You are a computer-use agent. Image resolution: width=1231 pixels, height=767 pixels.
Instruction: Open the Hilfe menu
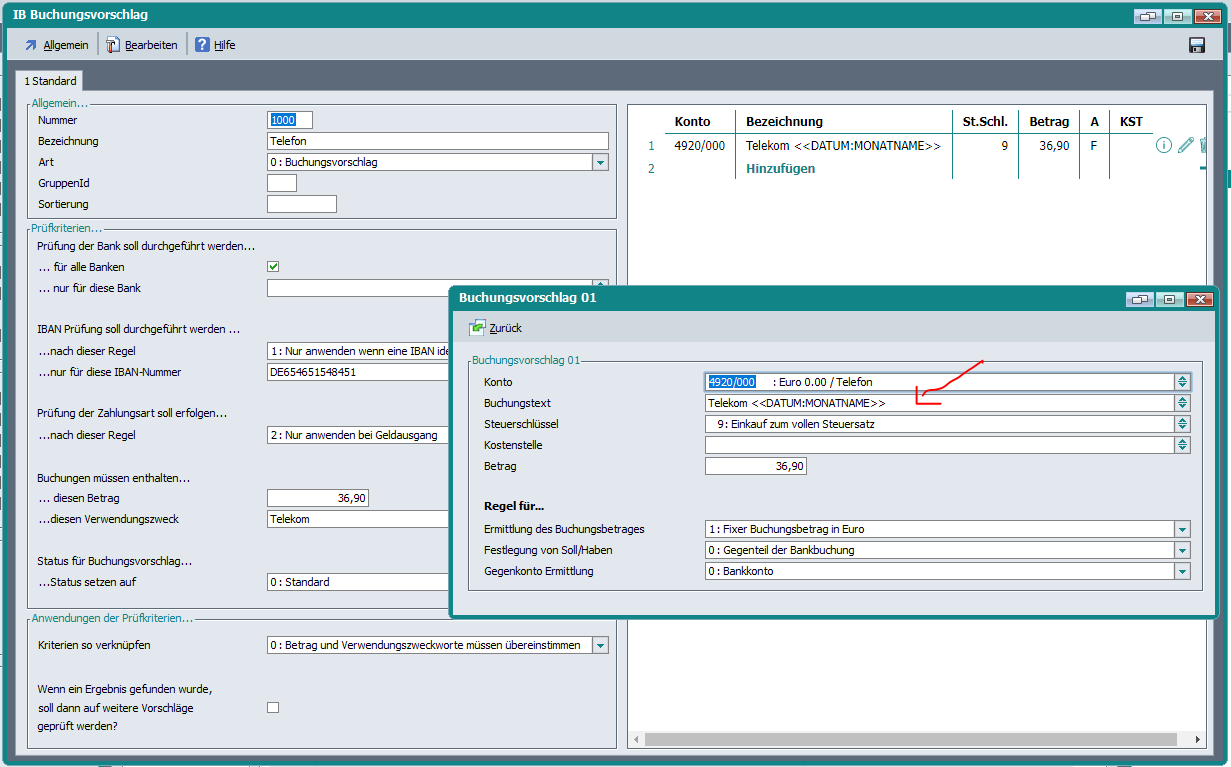tap(215, 45)
